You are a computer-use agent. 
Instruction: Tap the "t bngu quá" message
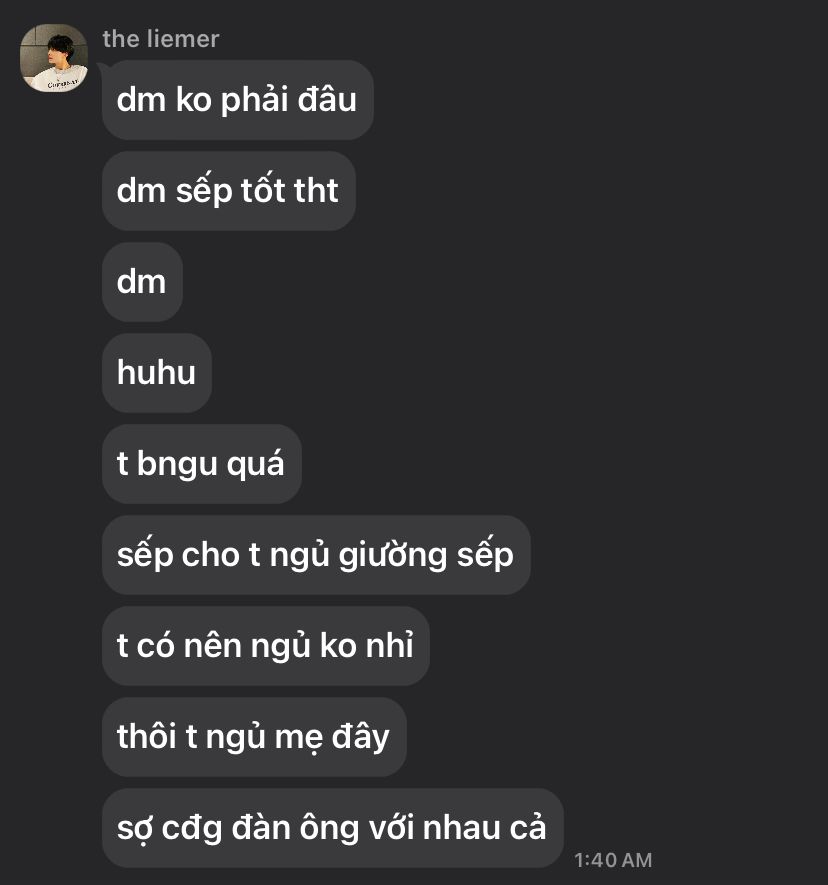coord(201,464)
